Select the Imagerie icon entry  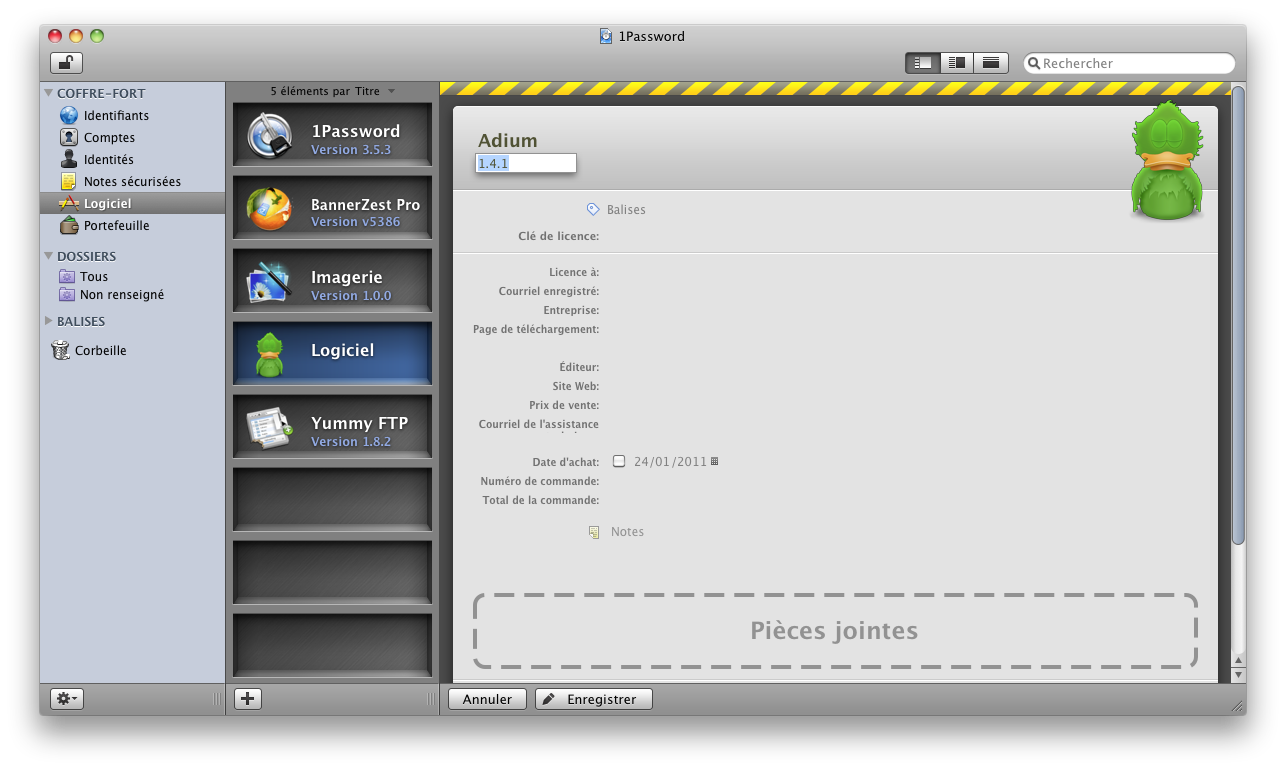coord(270,282)
